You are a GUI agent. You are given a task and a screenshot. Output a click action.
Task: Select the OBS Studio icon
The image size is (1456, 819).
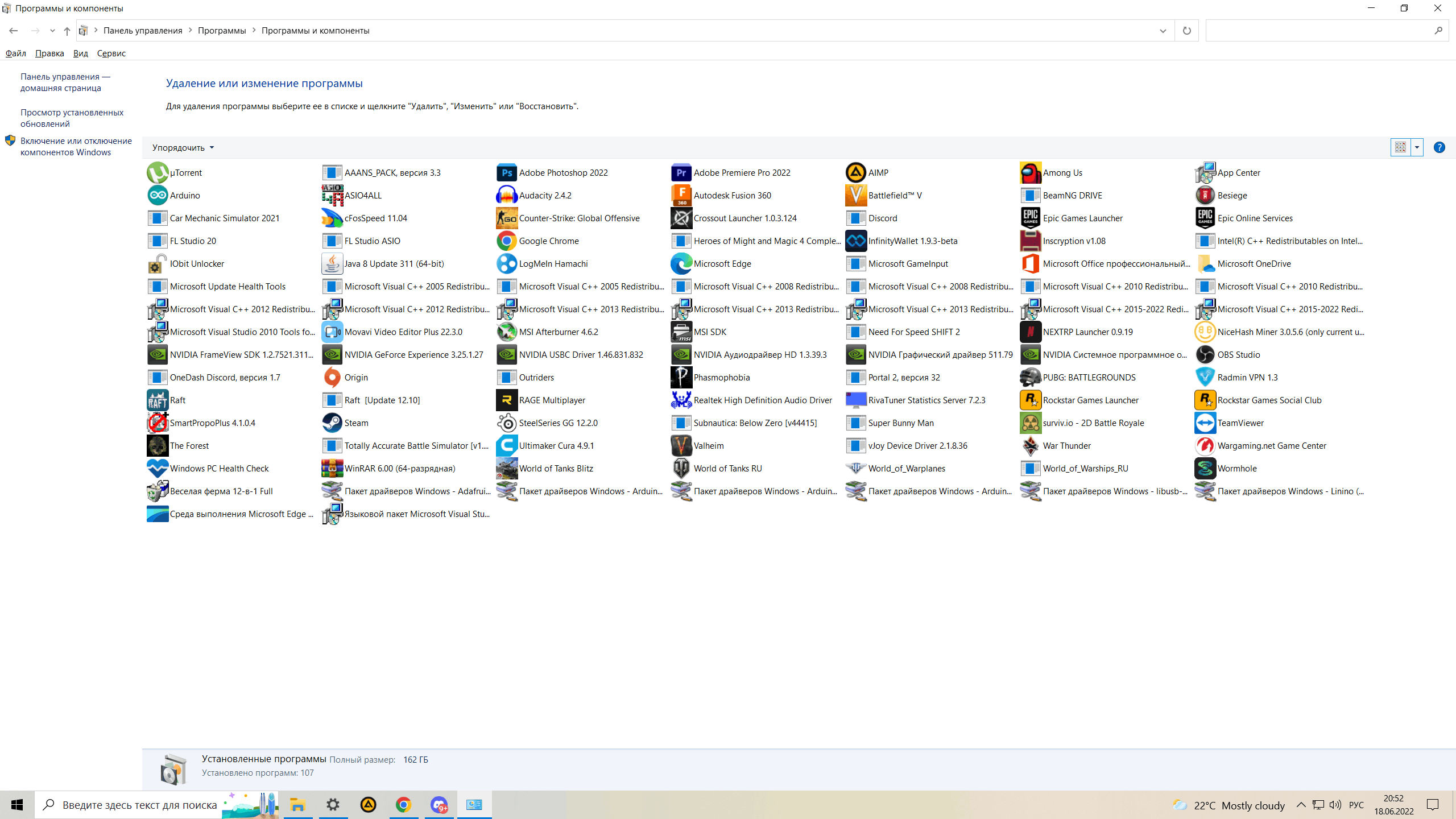1205,355
